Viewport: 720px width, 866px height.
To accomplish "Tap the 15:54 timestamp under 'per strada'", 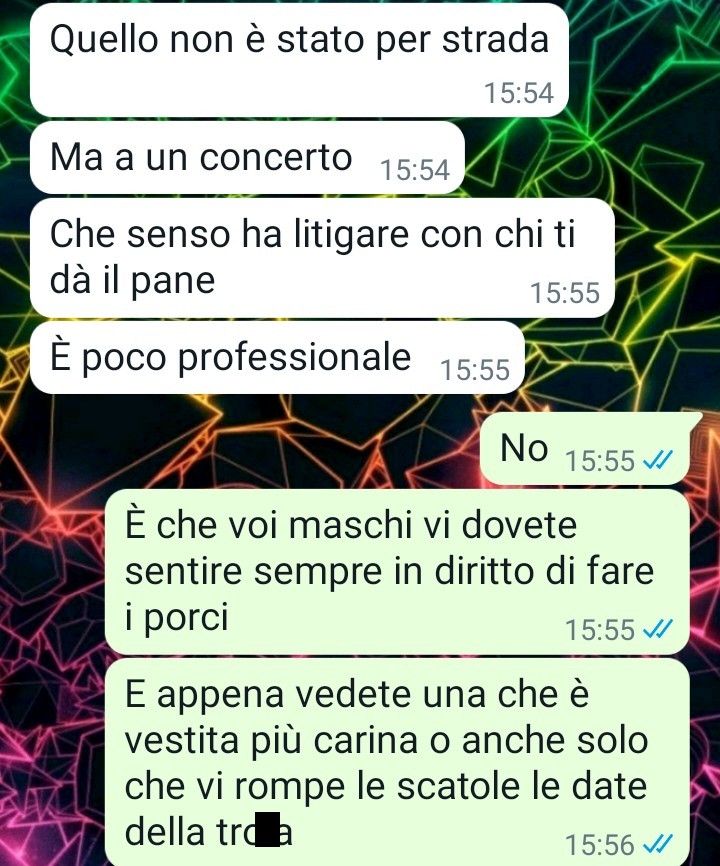I will pos(518,93).
